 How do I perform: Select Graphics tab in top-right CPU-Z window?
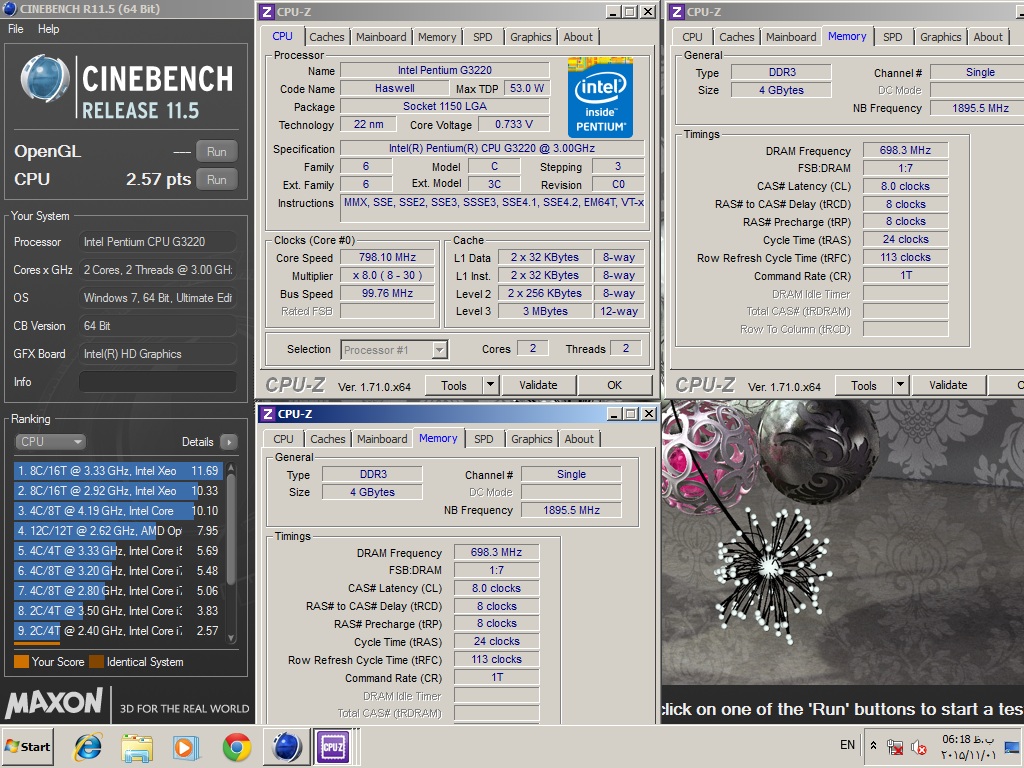940,37
